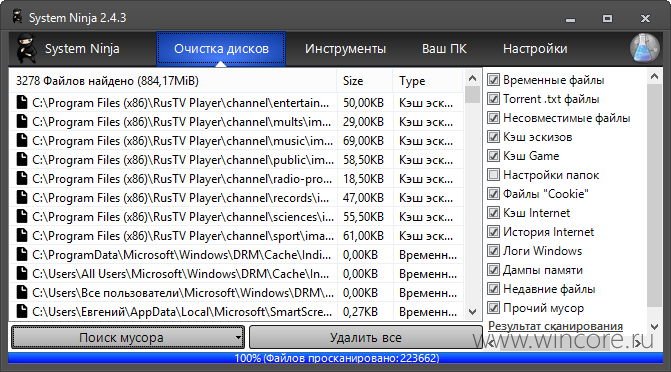671x372 pixels.
Task: Click the file list scroll up arrow
Action: [472, 78]
